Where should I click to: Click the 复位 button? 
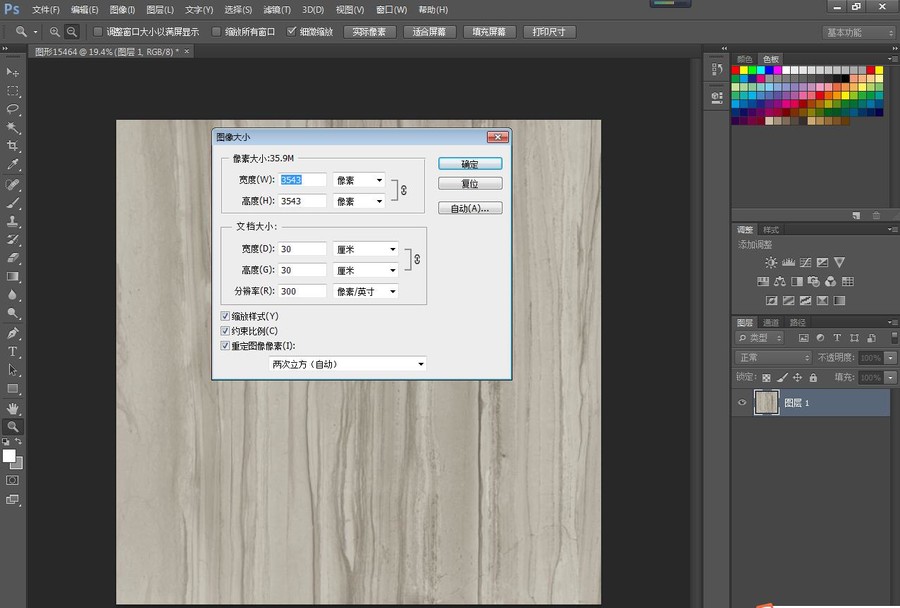point(470,184)
